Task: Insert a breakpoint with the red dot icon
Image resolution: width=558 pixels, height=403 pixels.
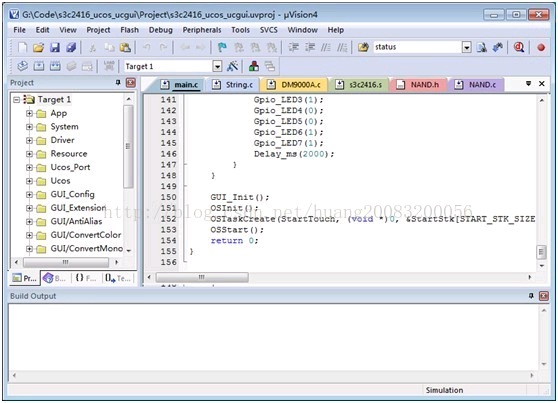Action: [541, 48]
